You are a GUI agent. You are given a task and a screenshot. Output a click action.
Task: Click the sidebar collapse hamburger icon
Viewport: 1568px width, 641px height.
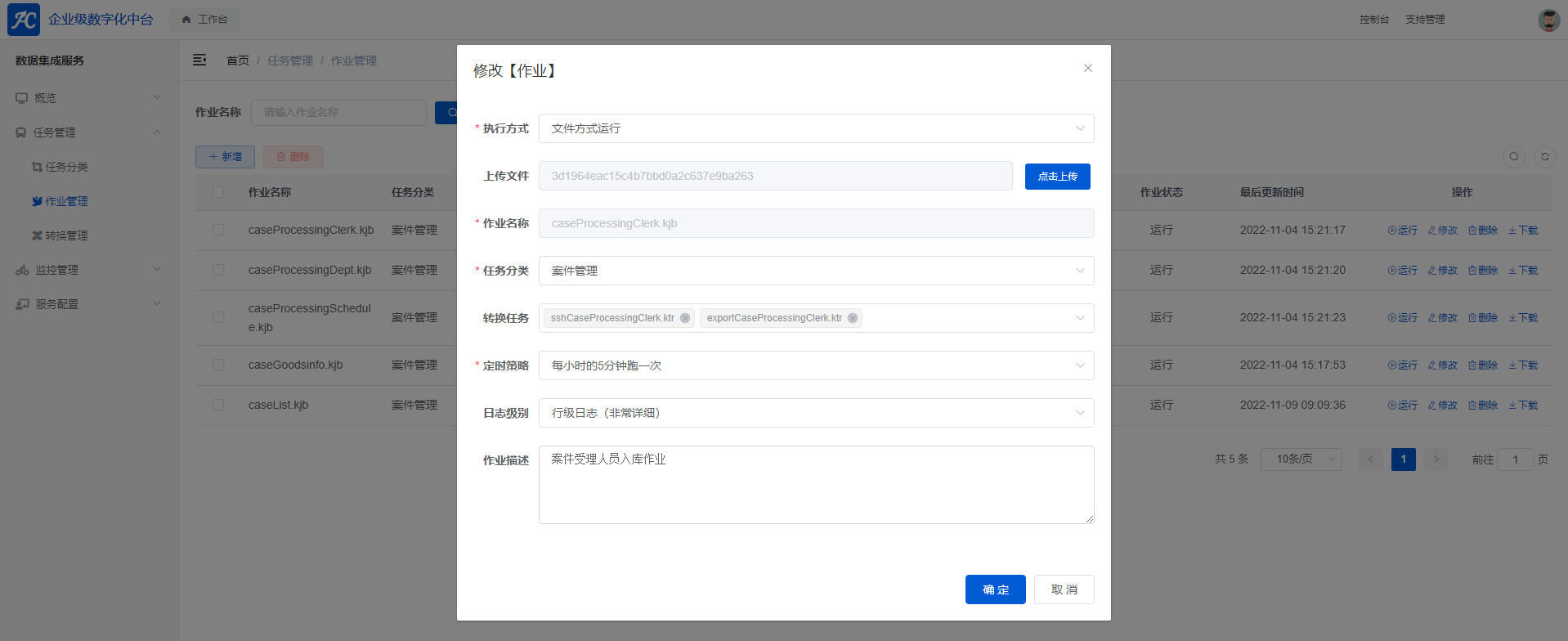[199, 60]
